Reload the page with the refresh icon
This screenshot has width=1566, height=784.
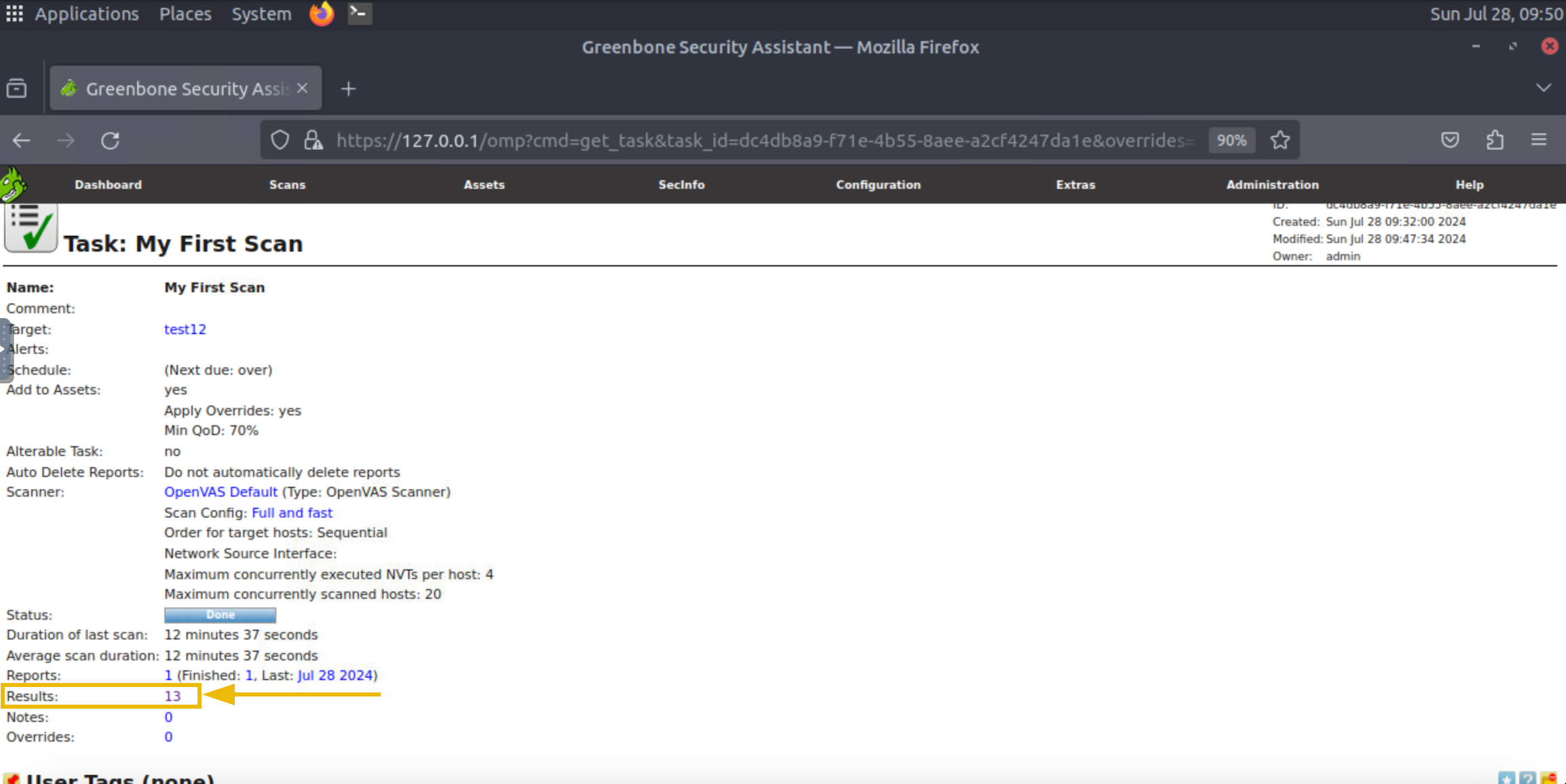click(x=111, y=140)
